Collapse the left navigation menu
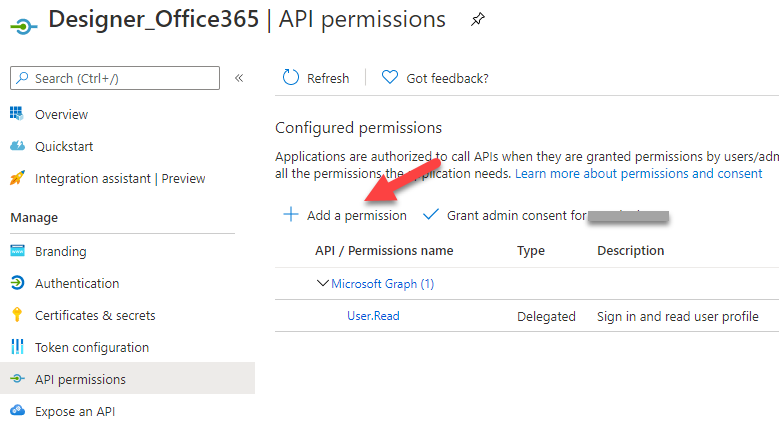Image resolution: width=779 pixels, height=421 pixels. (x=239, y=78)
